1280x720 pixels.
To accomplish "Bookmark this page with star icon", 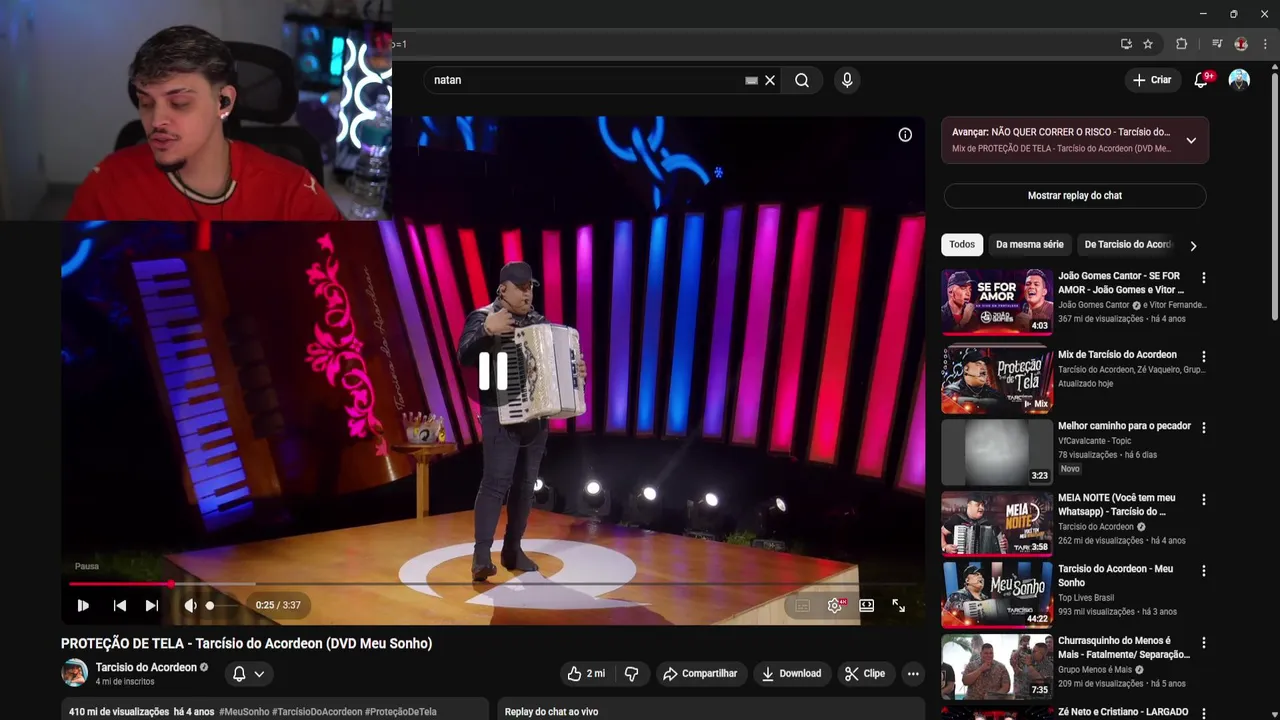I will pos(1148,44).
